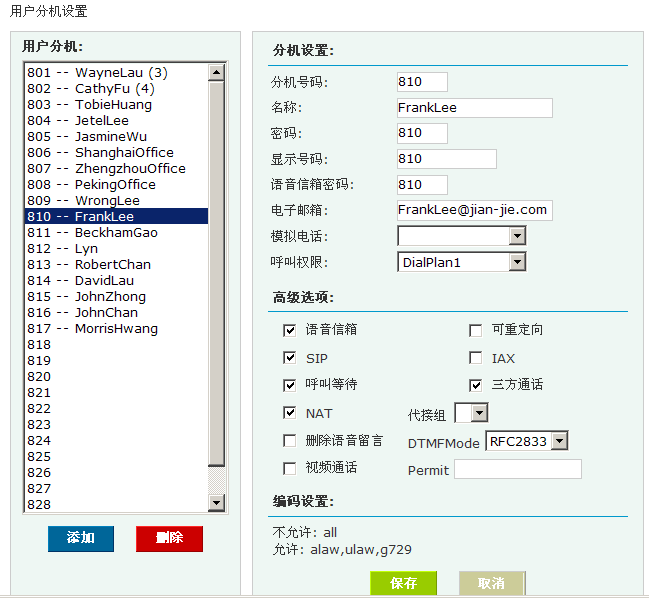Click the 添加 button
The height and width of the screenshot is (598, 649).
(81, 538)
